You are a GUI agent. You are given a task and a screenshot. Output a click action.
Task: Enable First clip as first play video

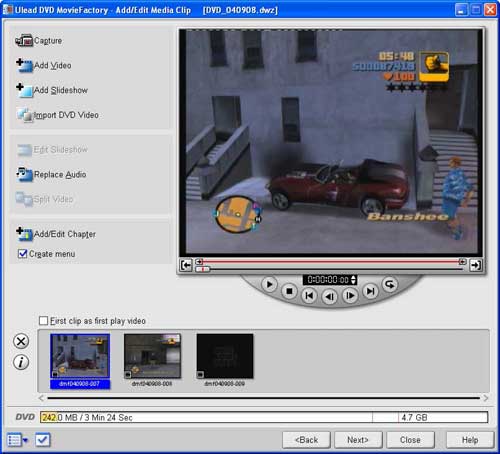[43, 321]
